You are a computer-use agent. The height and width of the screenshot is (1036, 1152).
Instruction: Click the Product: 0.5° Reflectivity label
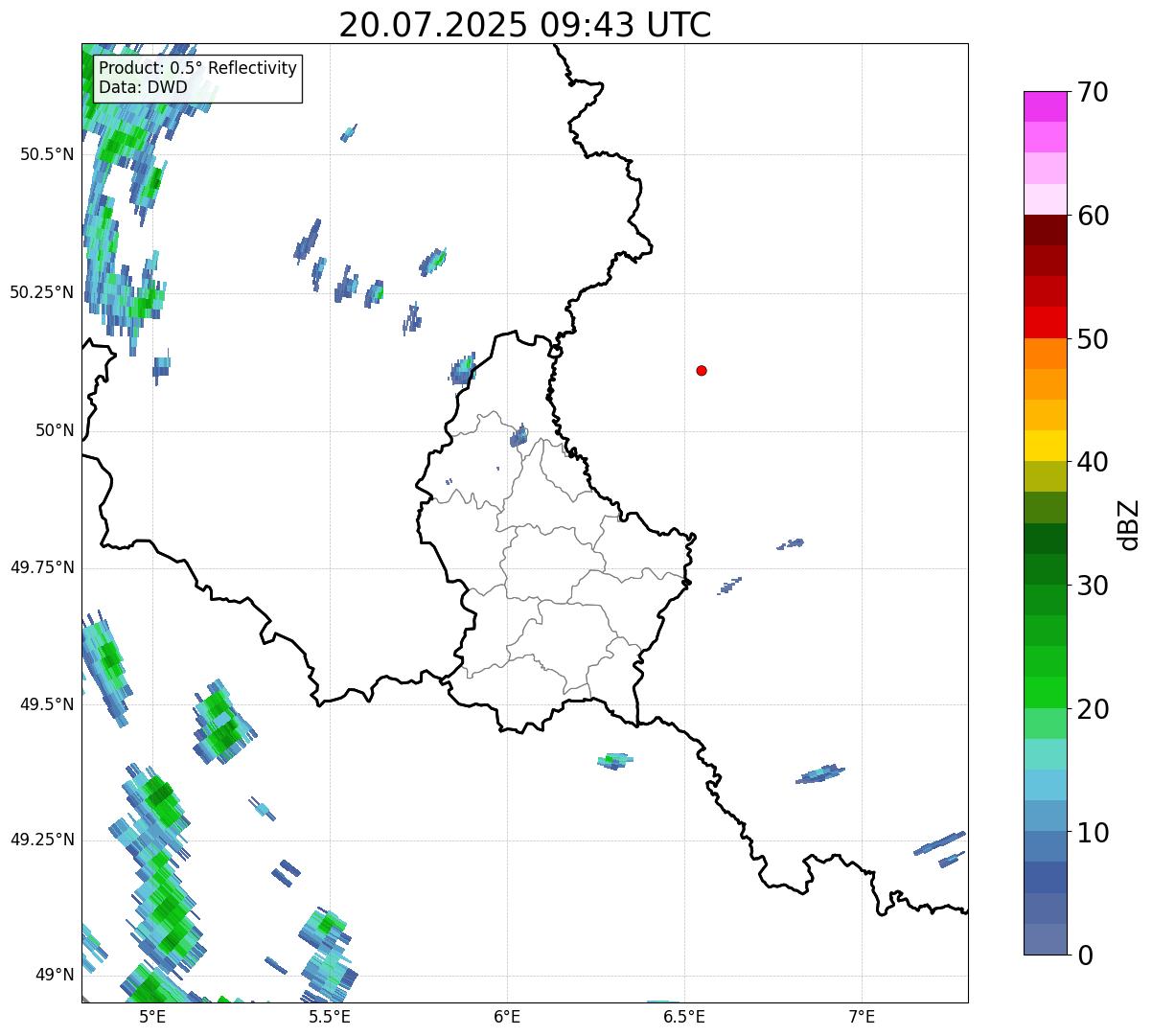(197, 68)
